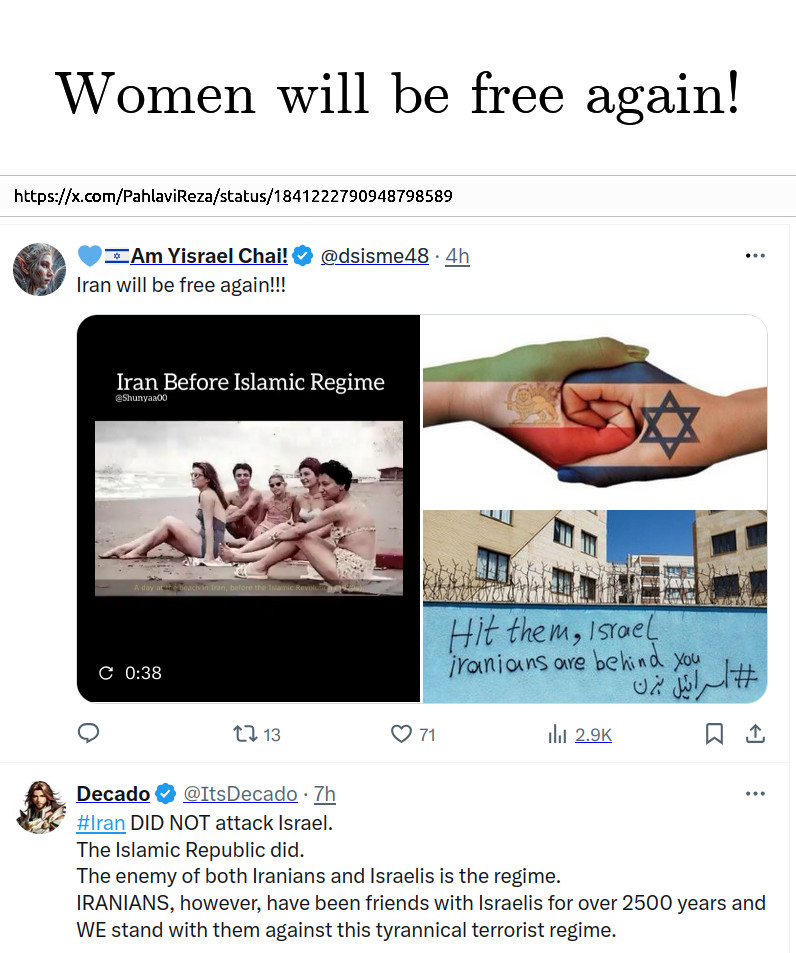The height and width of the screenshot is (953, 796).
Task: Open more options for the dsisme48 tweet
Action: tap(755, 256)
